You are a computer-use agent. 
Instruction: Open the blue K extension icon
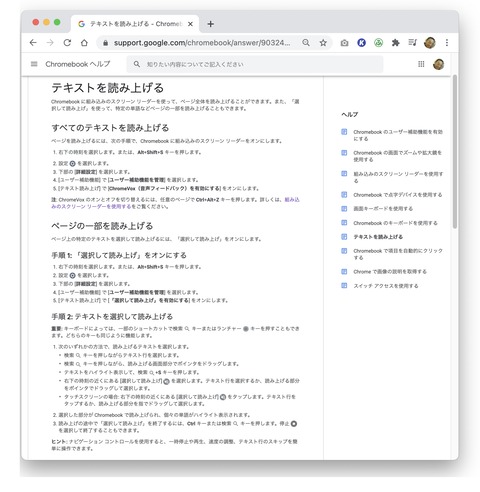click(x=361, y=43)
